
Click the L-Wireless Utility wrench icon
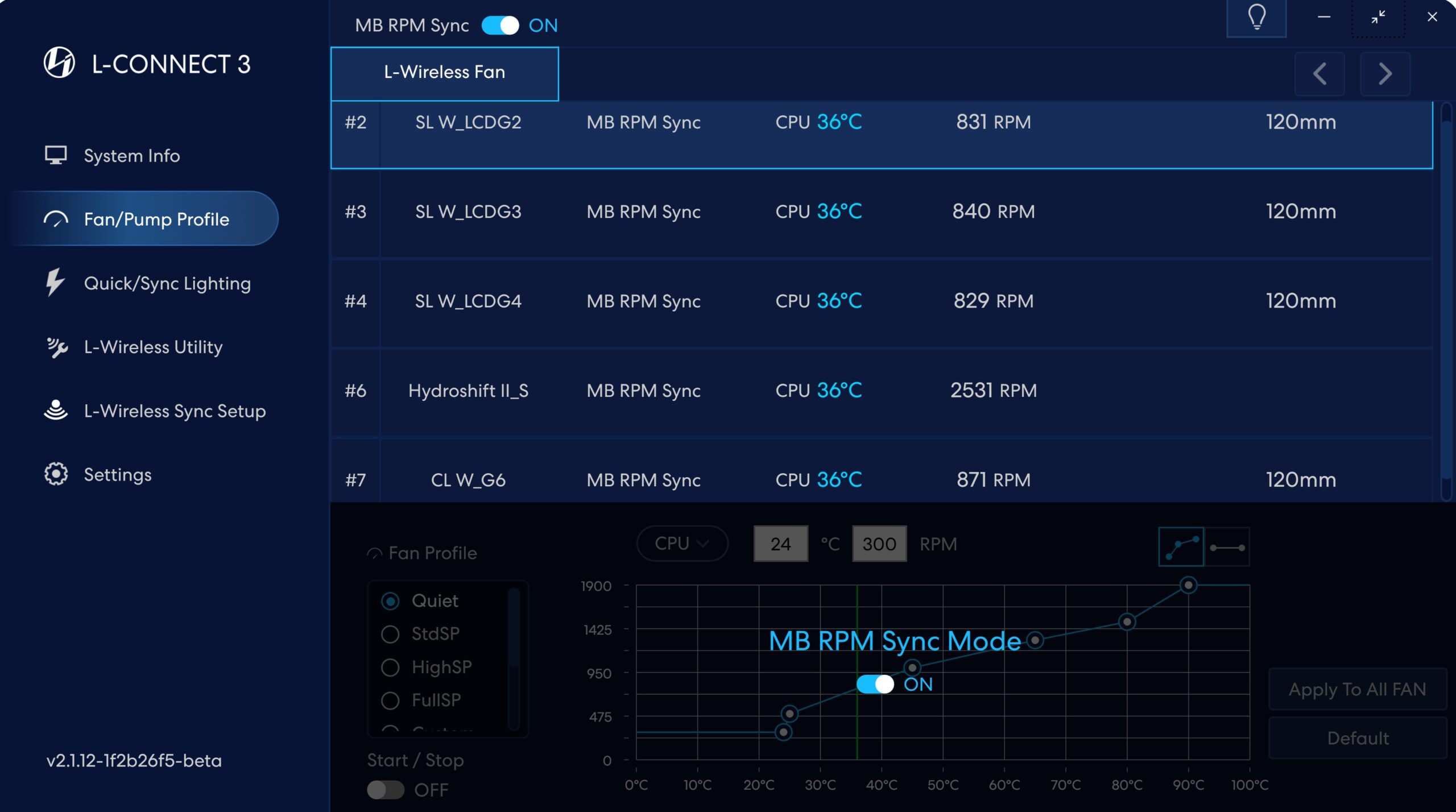56,347
